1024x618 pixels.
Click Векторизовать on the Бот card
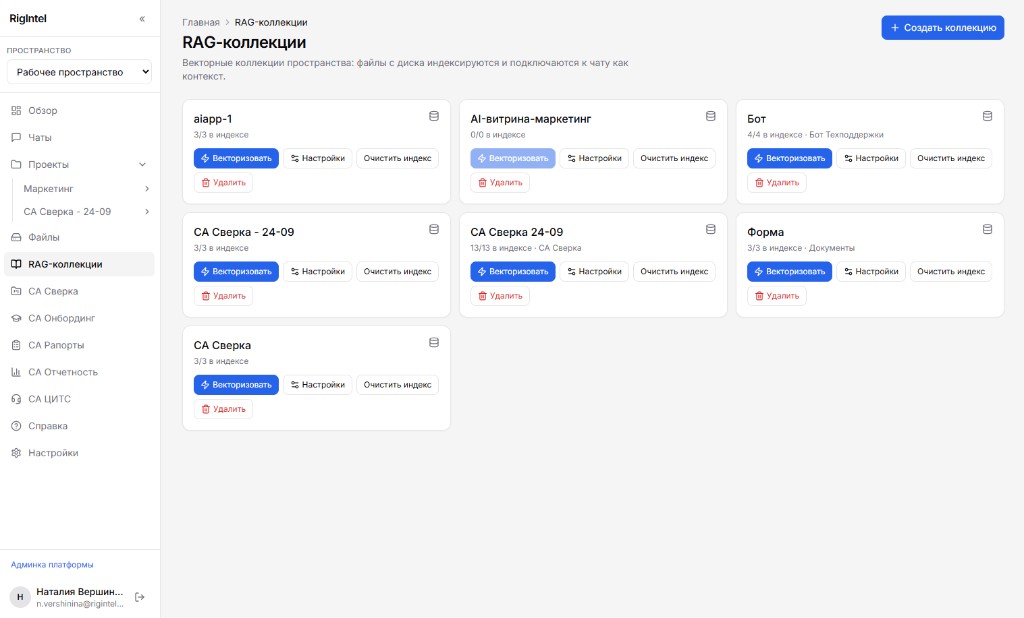pos(790,158)
